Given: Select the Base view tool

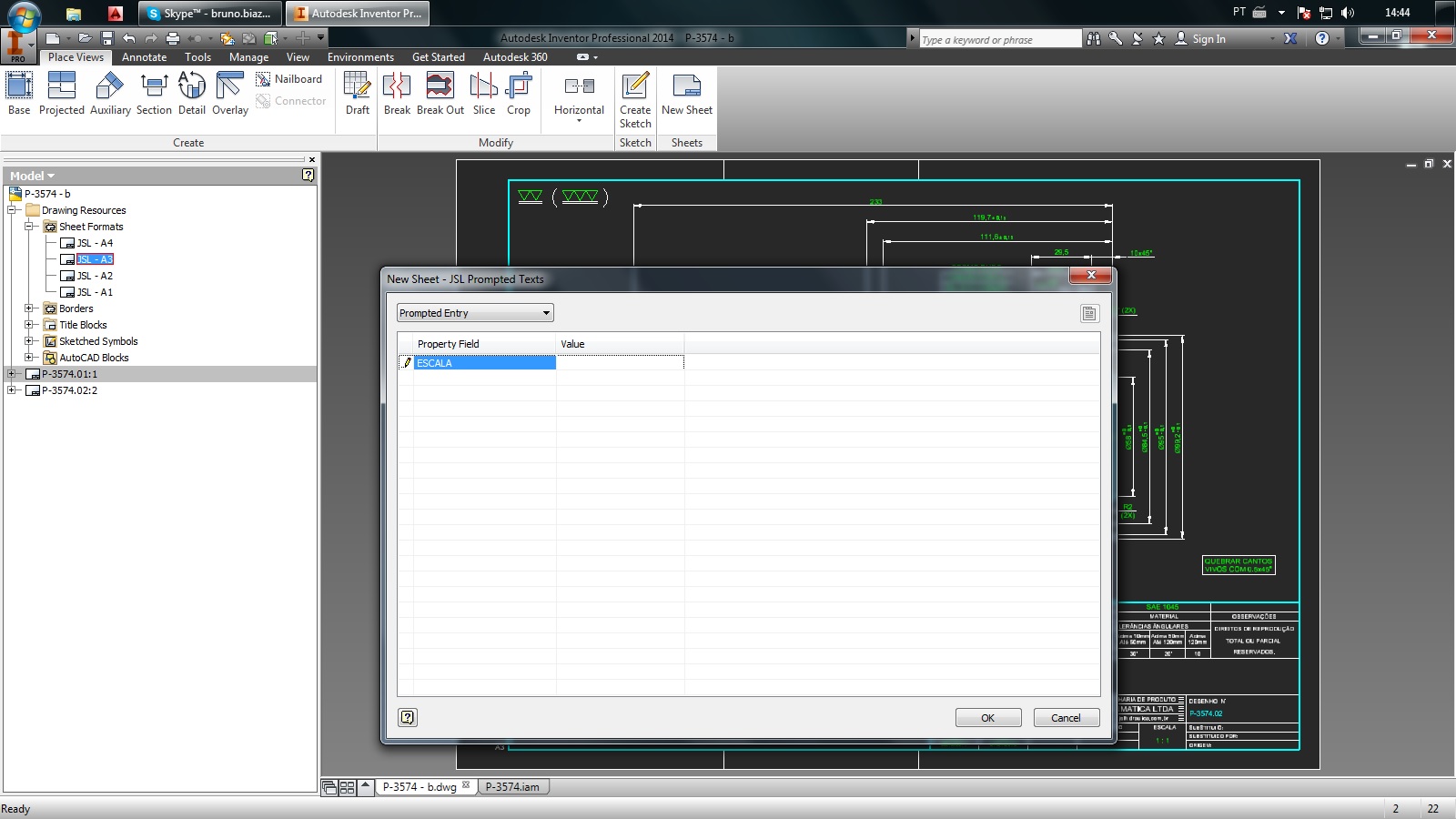Looking at the screenshot, I should click(x=19, y=94).
